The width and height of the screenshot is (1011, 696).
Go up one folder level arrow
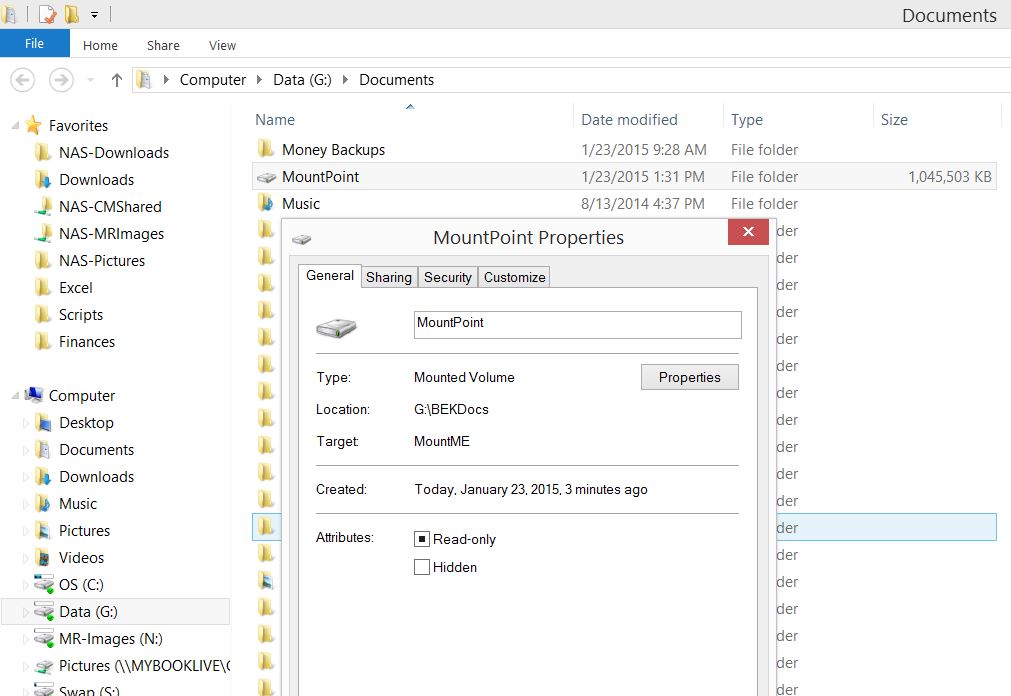pyautogui.click(x=116, y=80)
